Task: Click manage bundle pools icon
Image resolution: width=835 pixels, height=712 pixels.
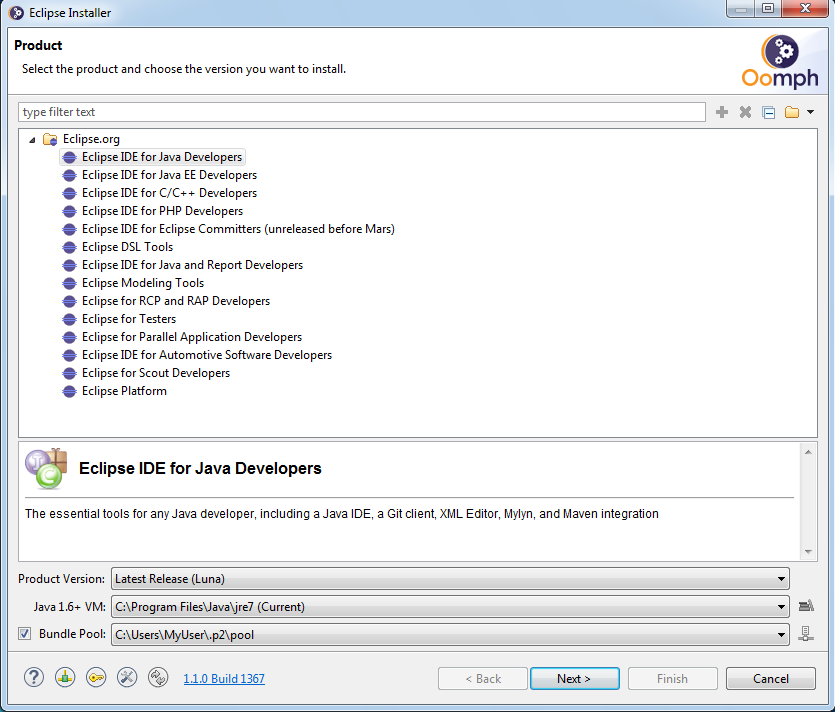Action: pyautogui.click(x=806, y=633)
